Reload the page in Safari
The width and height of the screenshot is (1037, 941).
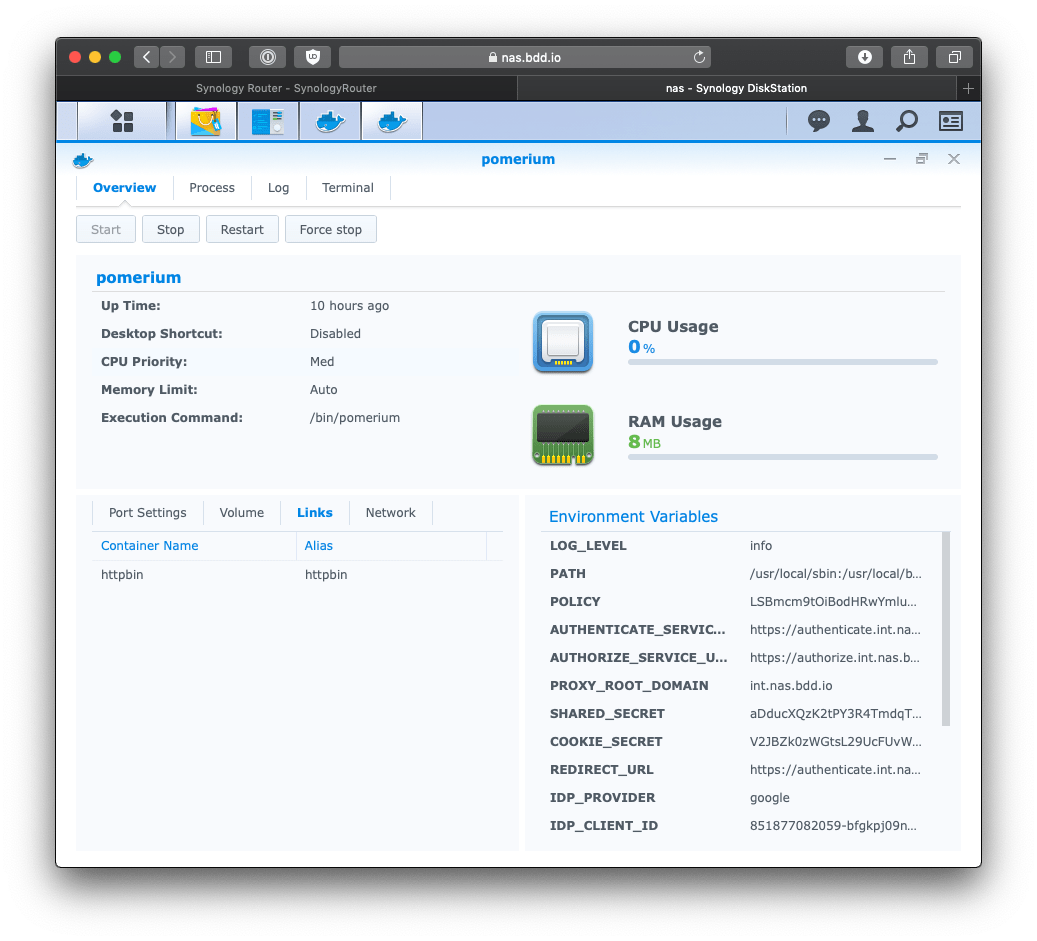(699, 57)
